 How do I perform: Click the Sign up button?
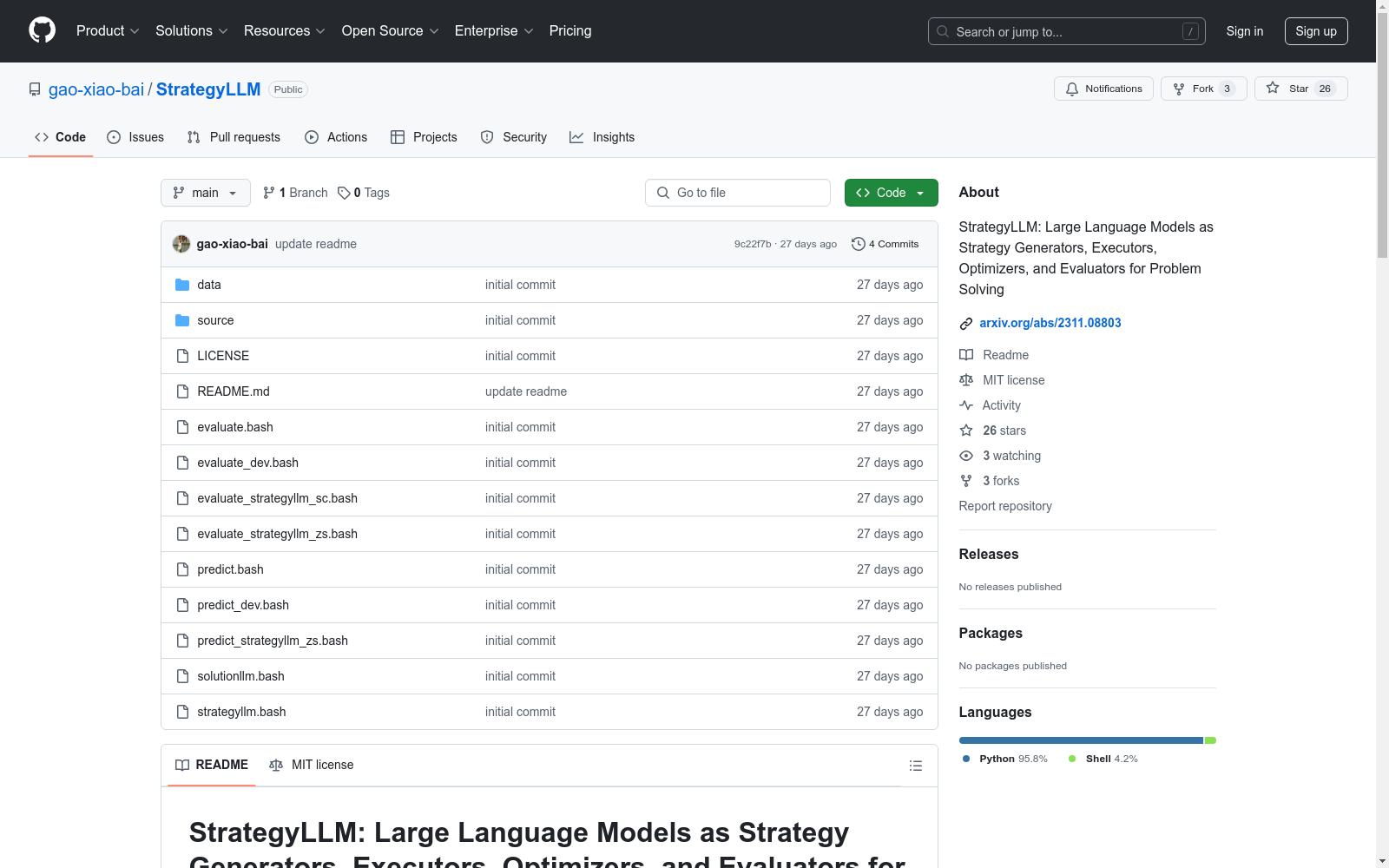coord(1316,31)
